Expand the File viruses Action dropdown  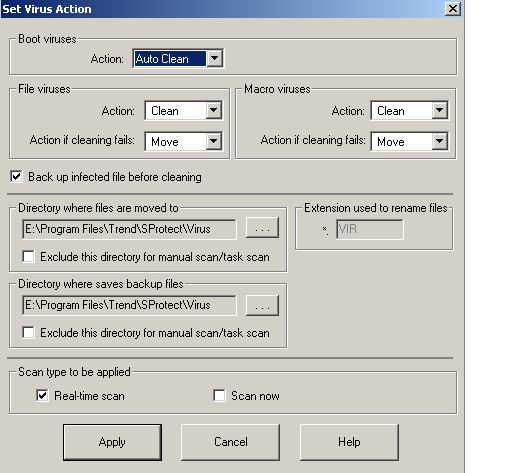pyautogui.click(x=214, y=110)
